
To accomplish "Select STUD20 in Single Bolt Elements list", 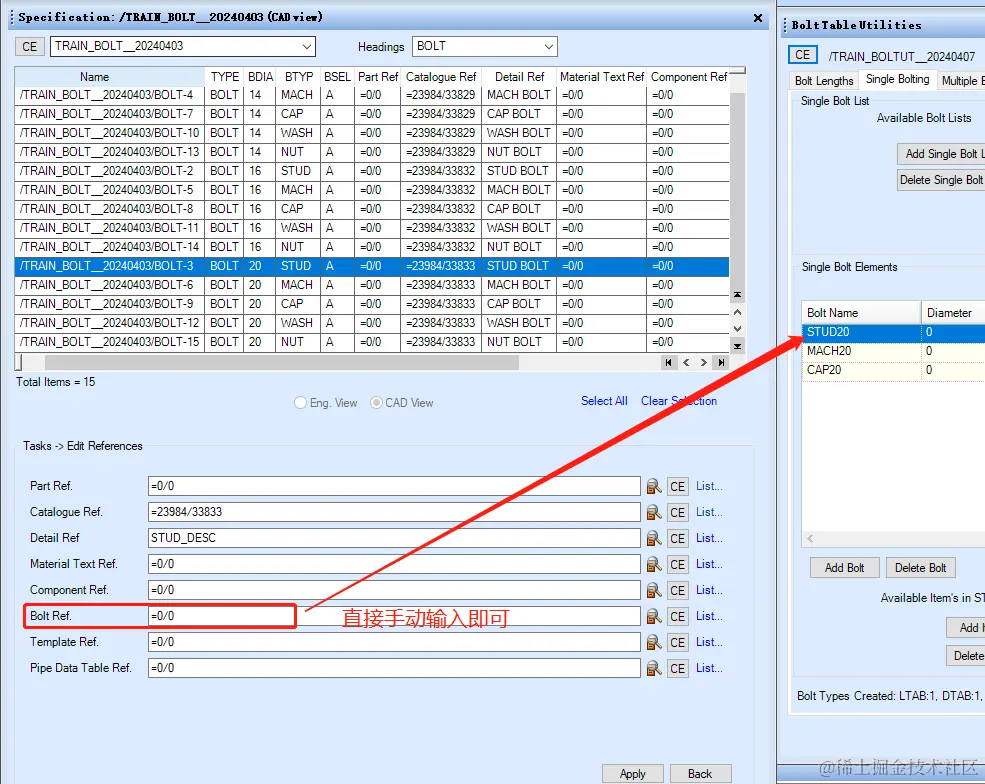I will point(893,332).
